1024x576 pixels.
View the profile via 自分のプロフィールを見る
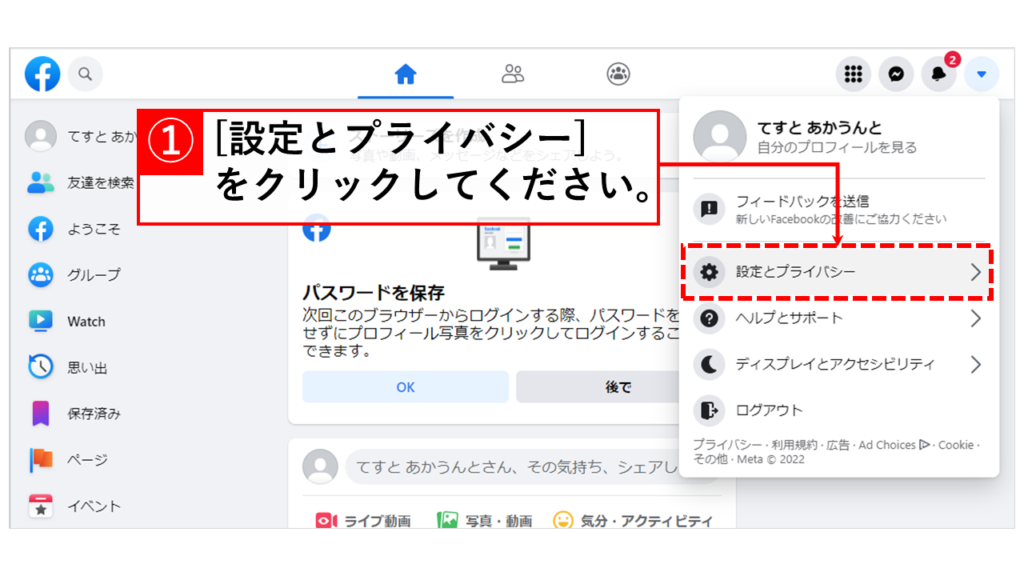click(837, 148)
